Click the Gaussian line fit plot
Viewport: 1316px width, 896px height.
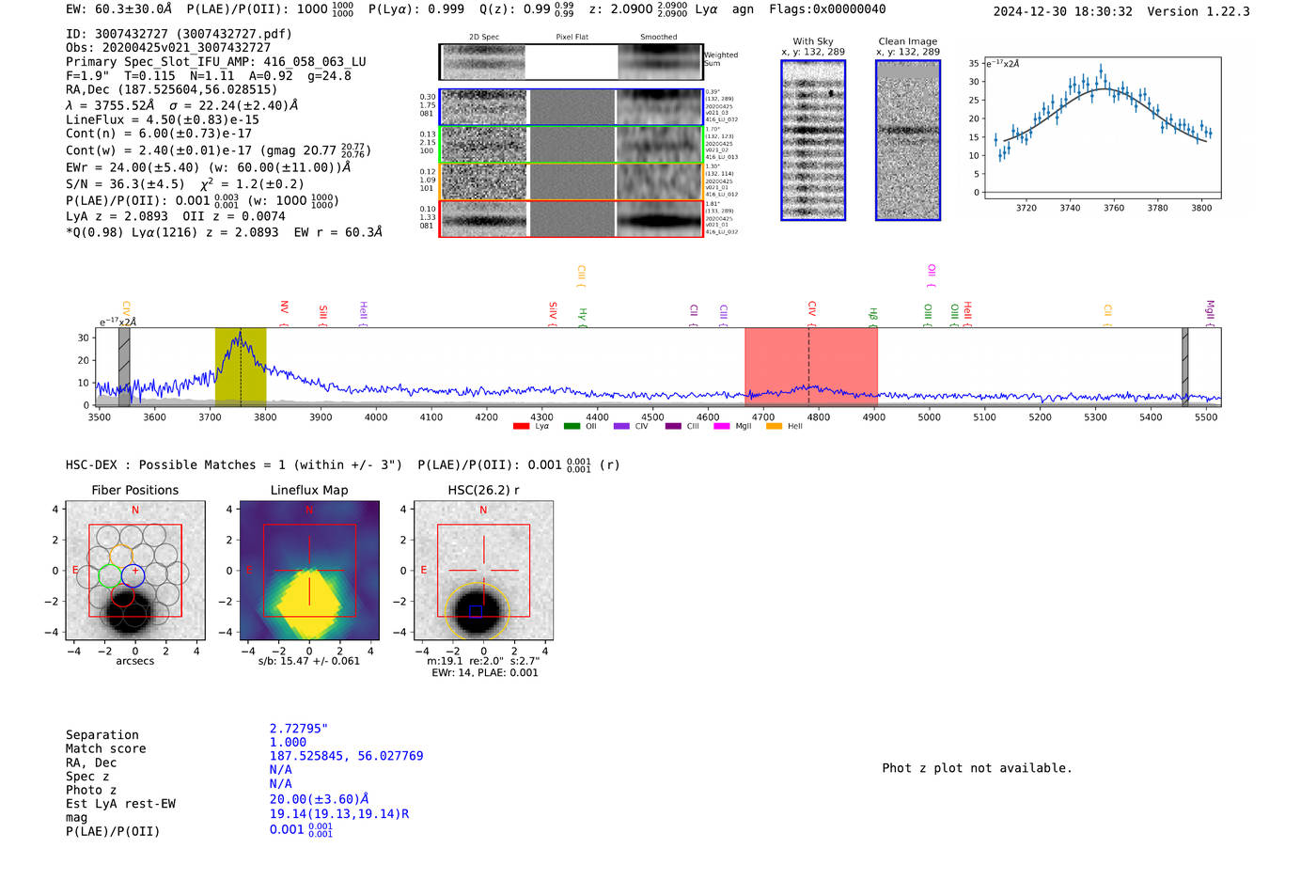click(1102, 128)
